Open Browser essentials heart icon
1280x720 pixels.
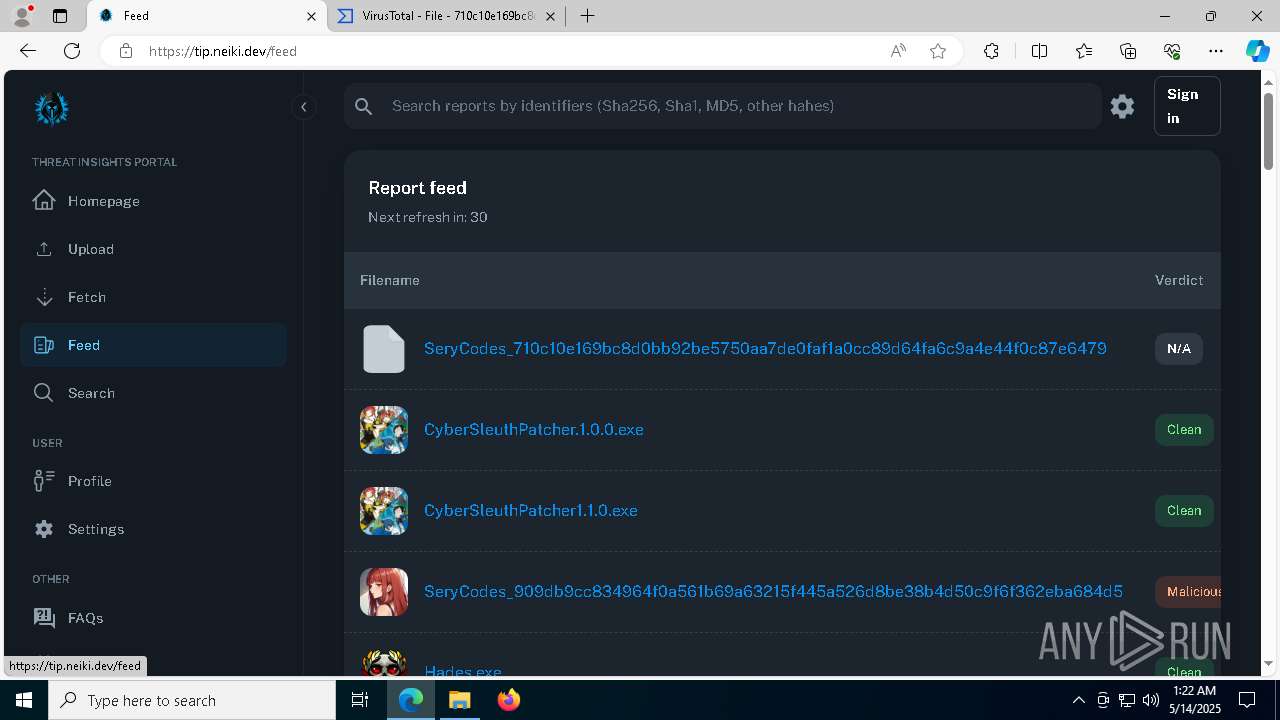point(1172,51)
